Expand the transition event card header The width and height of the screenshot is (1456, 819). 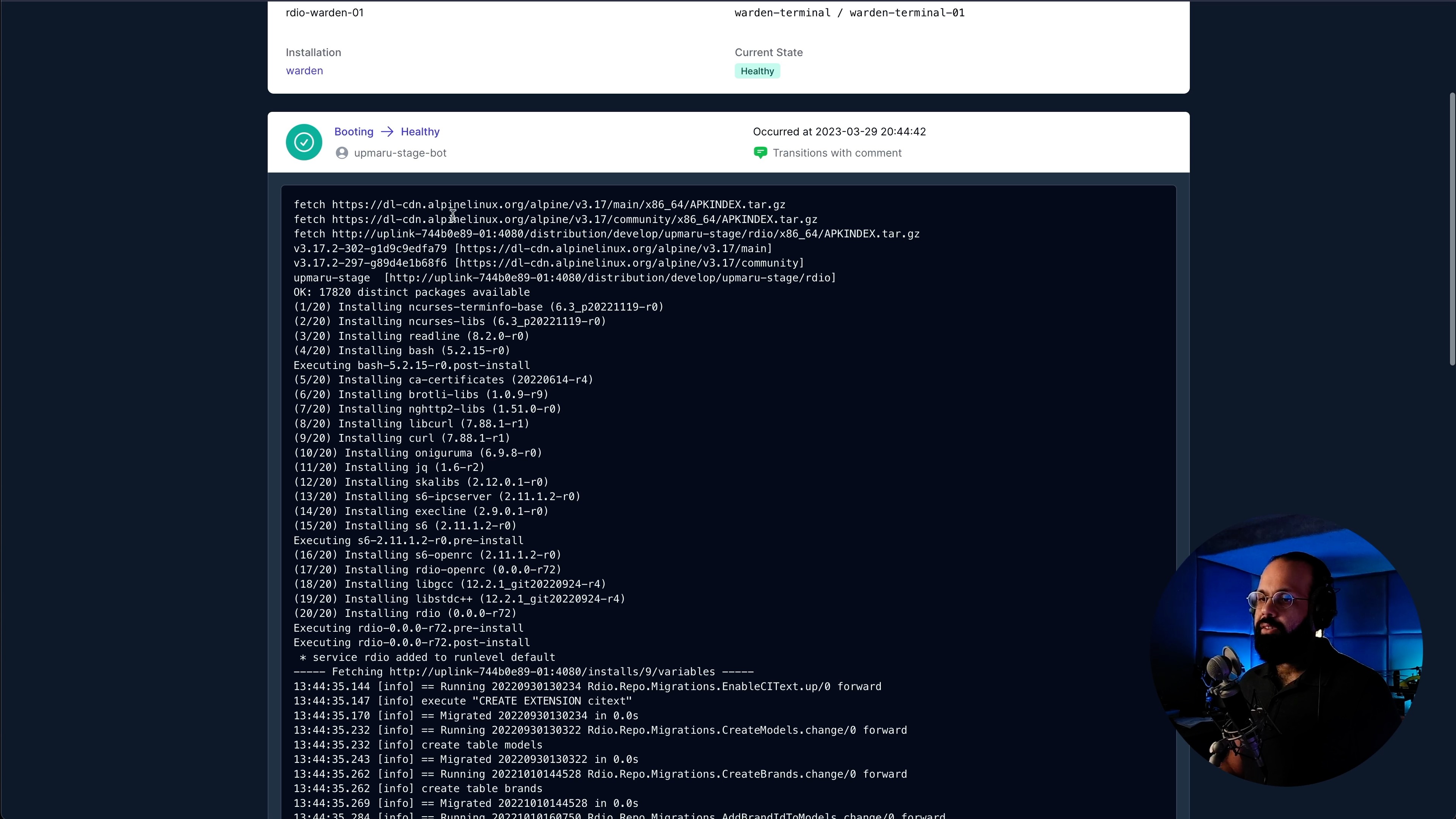pos(728,141)
